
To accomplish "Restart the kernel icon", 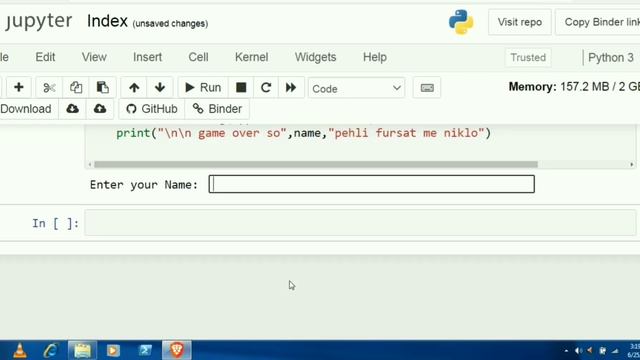I will 266,87.
